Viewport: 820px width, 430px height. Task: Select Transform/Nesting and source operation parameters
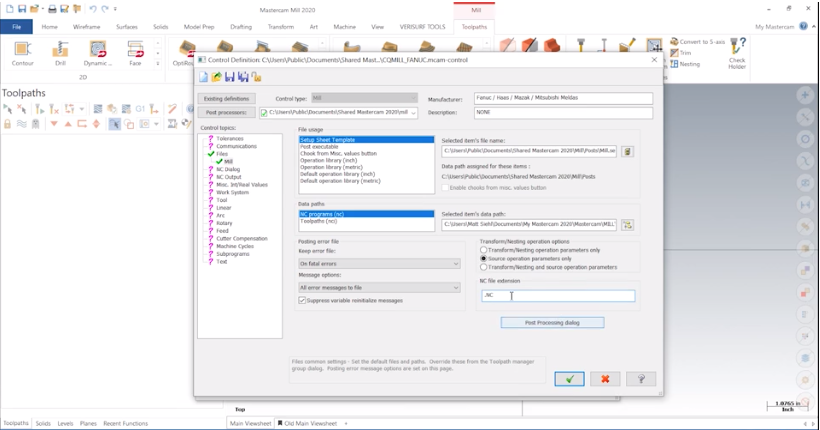[x=484, y=267]
